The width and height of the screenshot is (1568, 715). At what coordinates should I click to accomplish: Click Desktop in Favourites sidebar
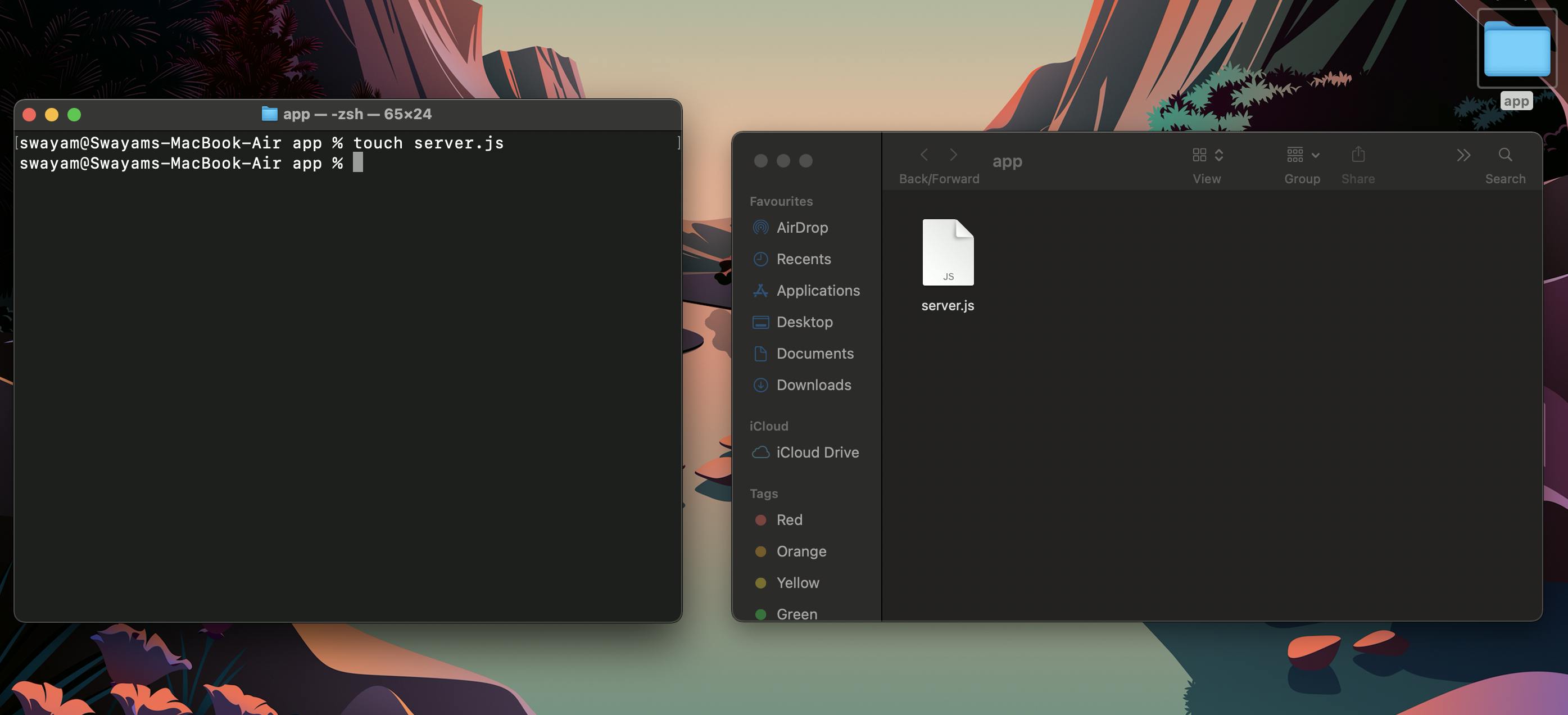[x=804, y=321]
